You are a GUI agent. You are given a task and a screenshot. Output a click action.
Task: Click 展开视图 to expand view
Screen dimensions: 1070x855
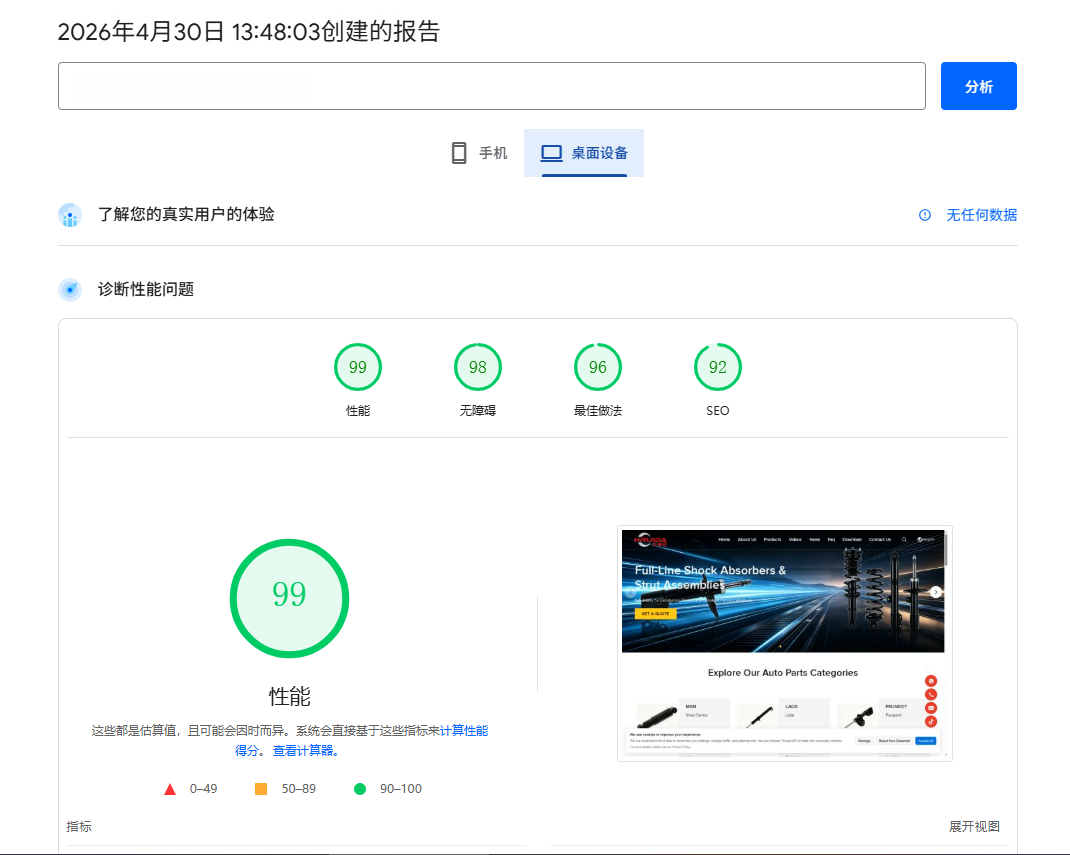click(974, 826)
